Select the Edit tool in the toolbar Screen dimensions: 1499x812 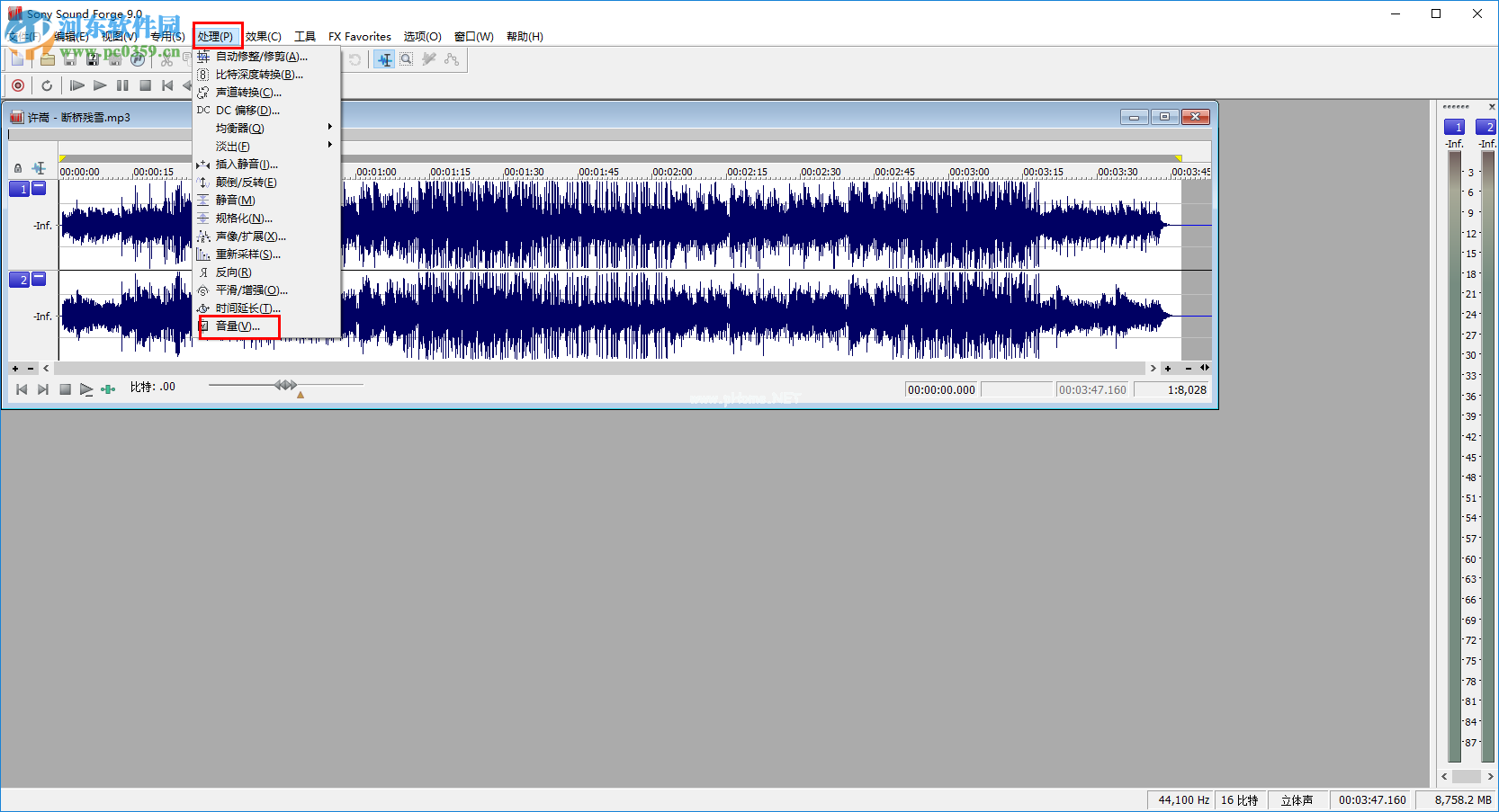(385, 59)
